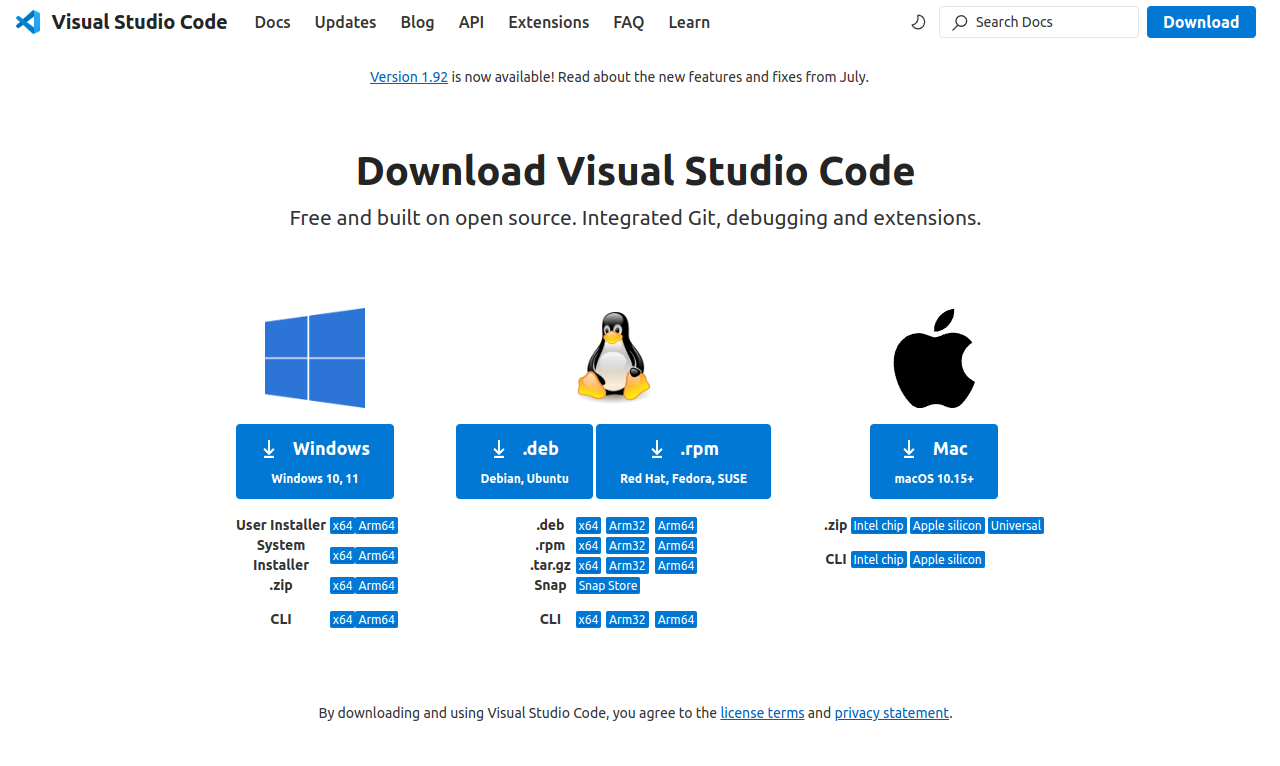Image resolution: width=1280 pixels, height=766 pixels.
Task: Open the Updates page
Action: pyautogui.click(x=345, y=22)
